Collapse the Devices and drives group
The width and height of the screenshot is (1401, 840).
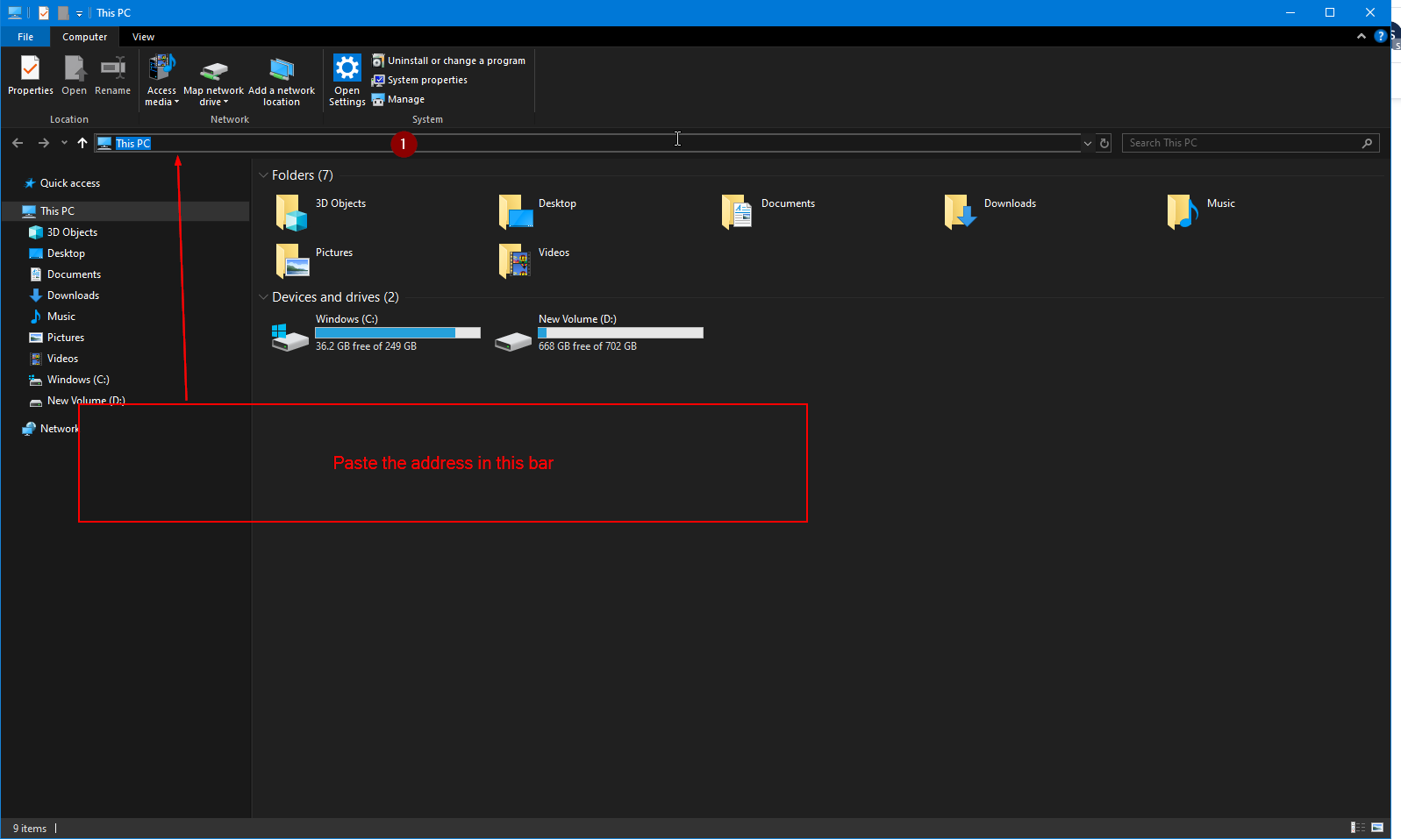pyautogui.click(x=263, y=297)
